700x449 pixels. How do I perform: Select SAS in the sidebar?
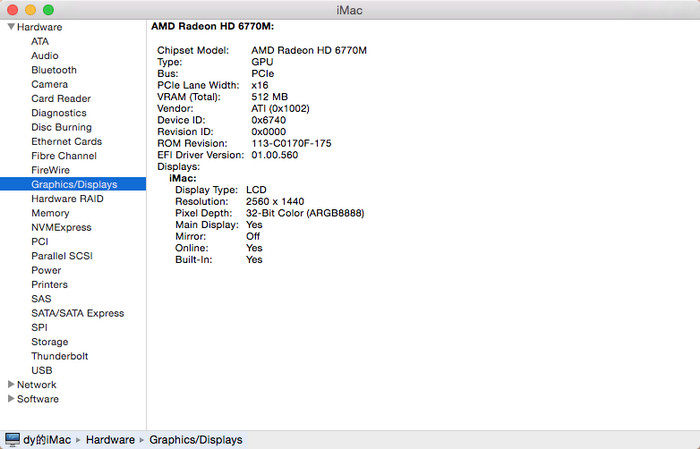[x=41, y=299]
